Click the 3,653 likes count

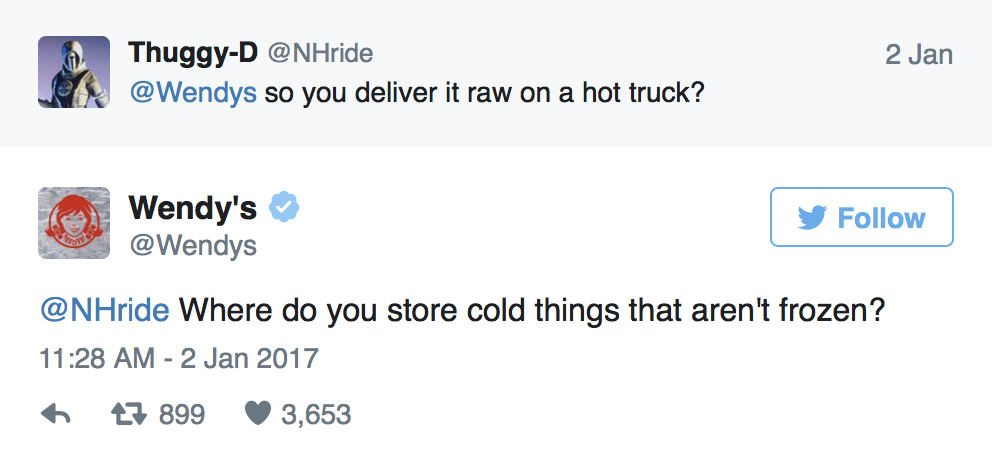coord(316,414)
